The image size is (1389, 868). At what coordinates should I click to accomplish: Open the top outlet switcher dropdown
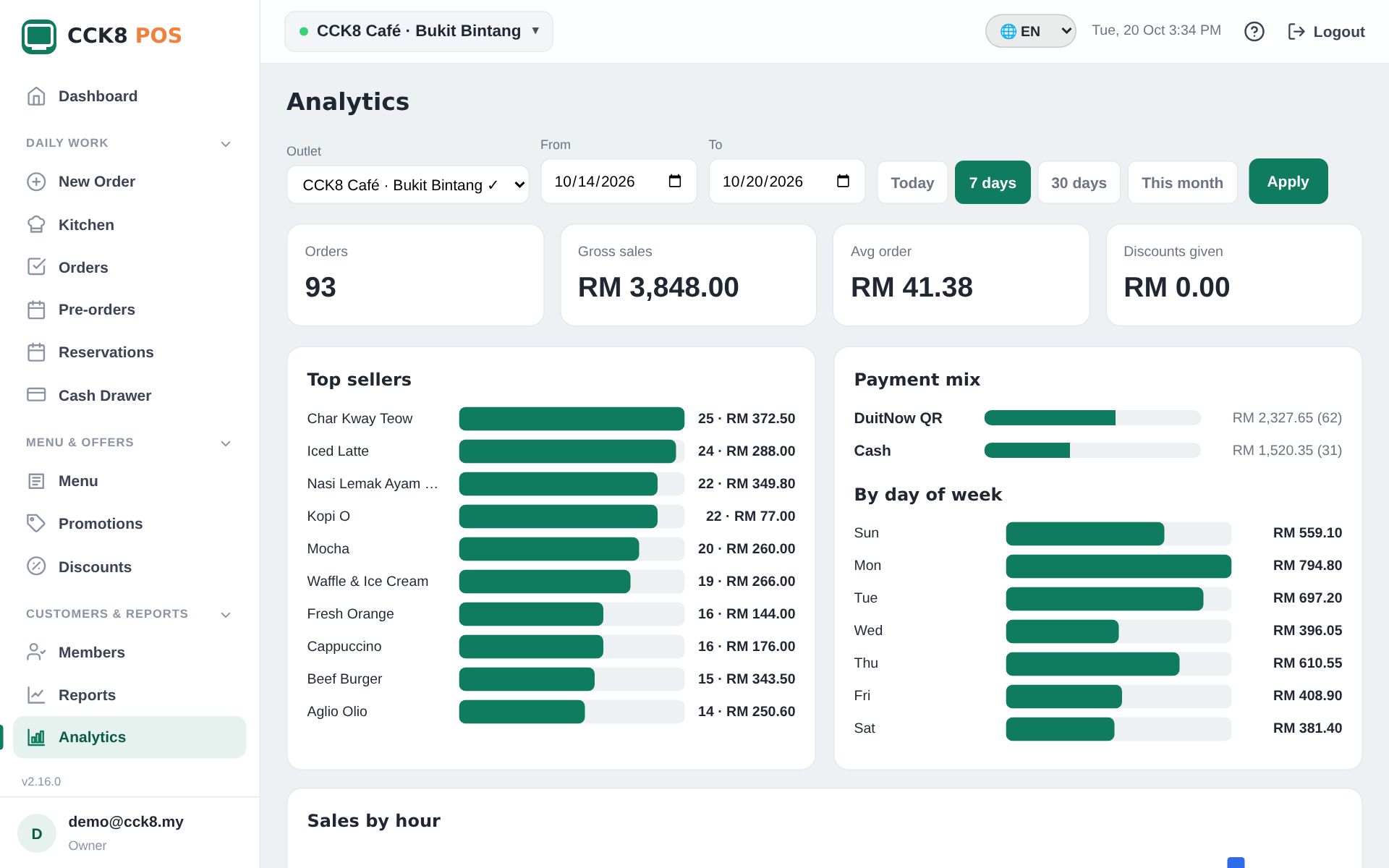coord(419,31)
